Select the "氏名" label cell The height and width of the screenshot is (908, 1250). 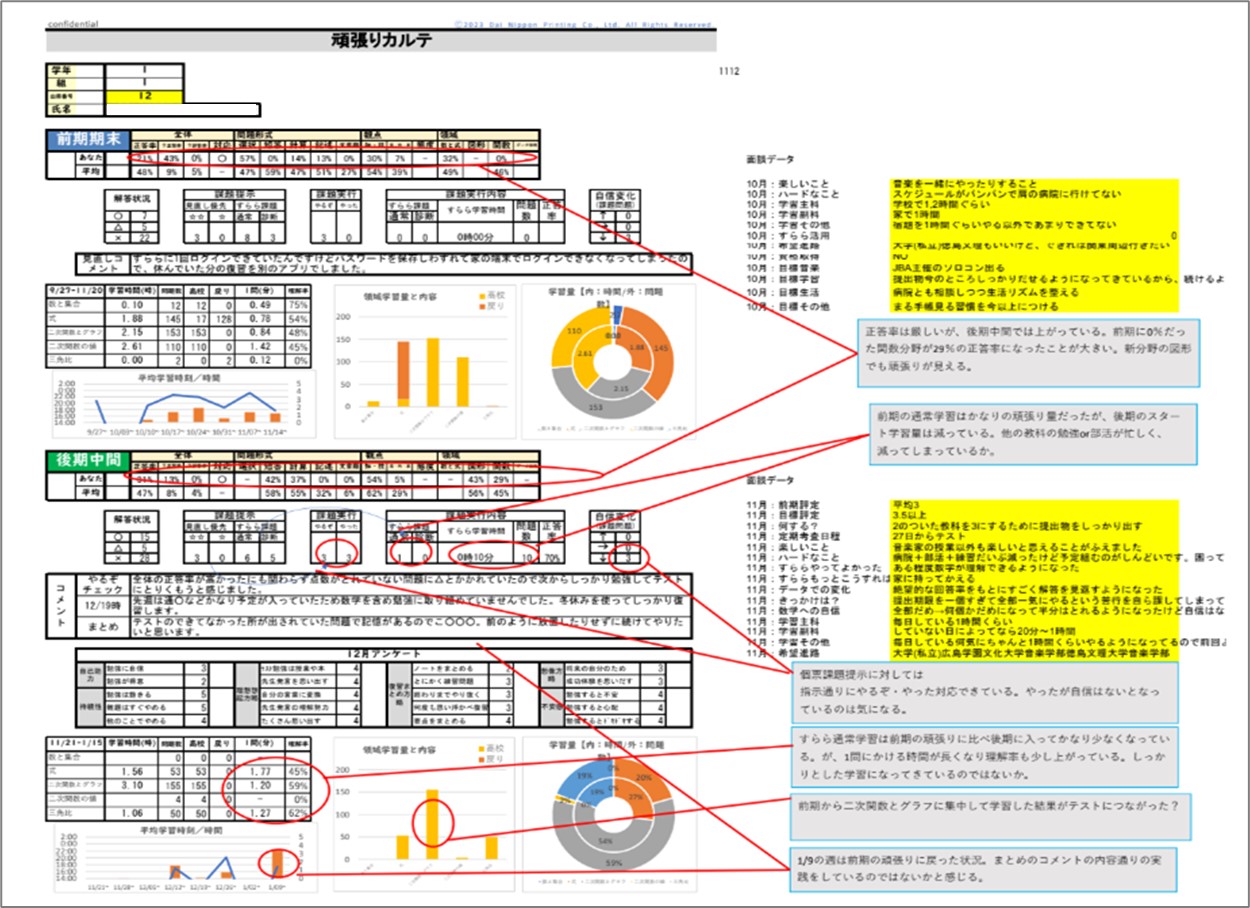point(75,110)
